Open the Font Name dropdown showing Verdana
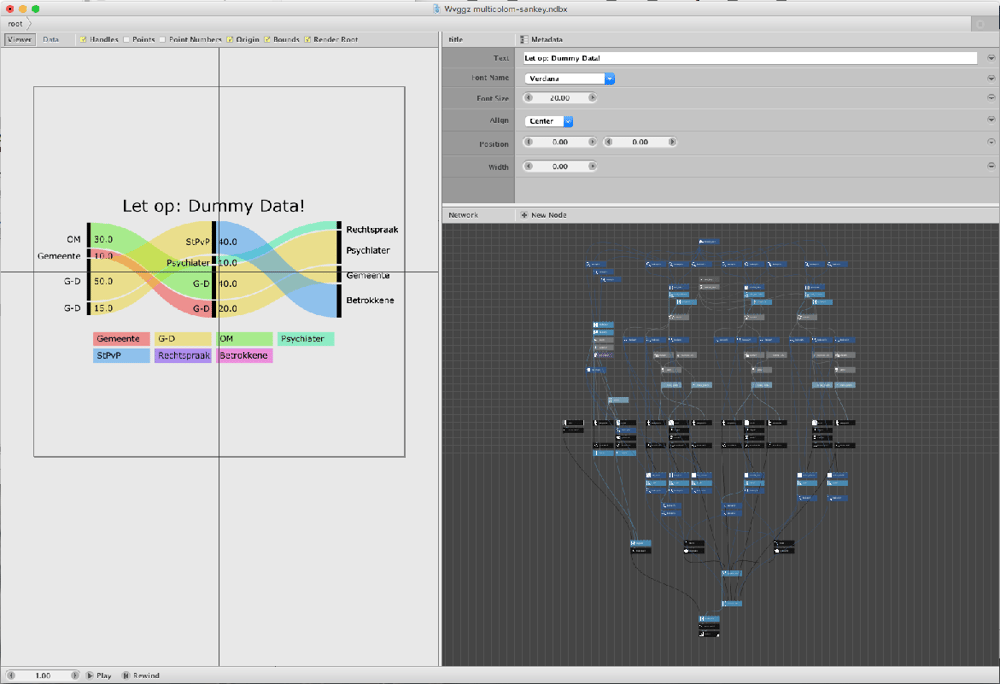1000x684 pixels. pyautogui.click(x=570, y=78)
